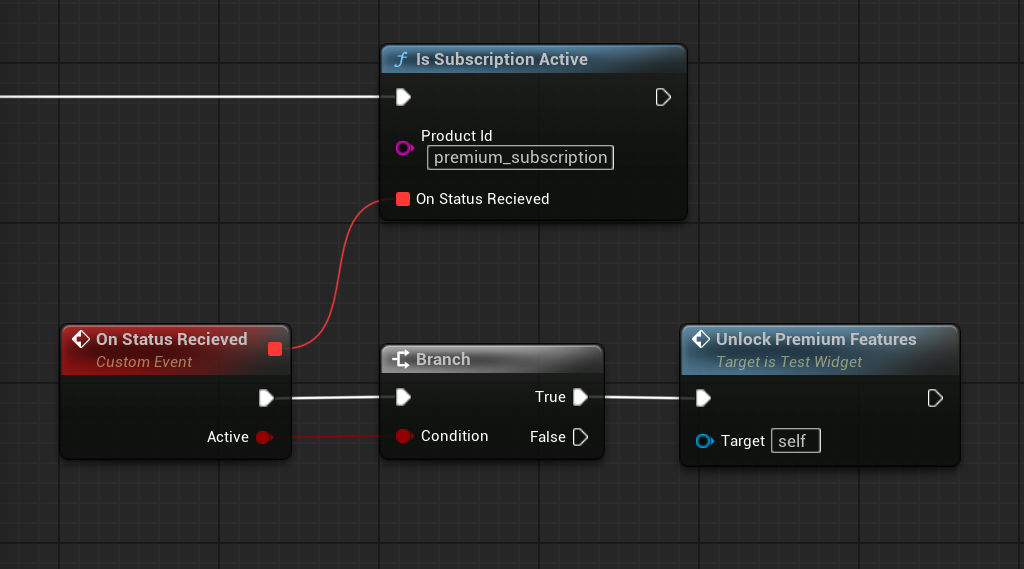Click exec output pin of the custom event
Screen dimensions: 1024x569
(266, 398)
